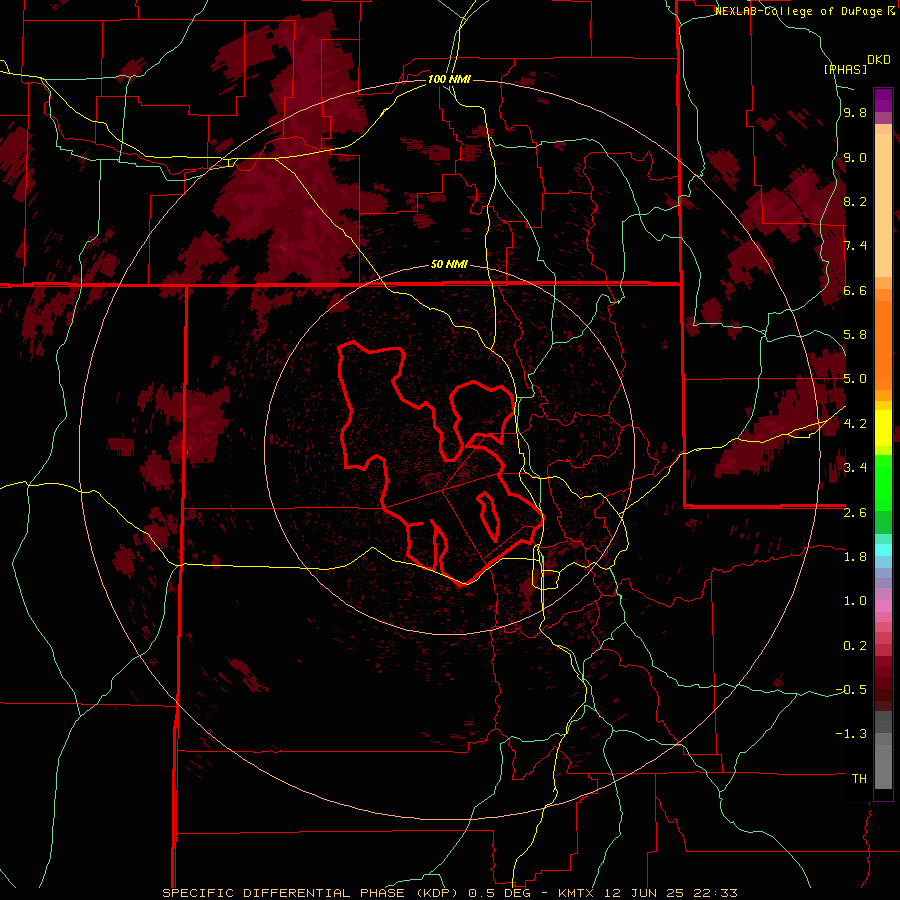Click the -0.5 scale label
The height and width of the screenshot is (900, 900).
851,690
